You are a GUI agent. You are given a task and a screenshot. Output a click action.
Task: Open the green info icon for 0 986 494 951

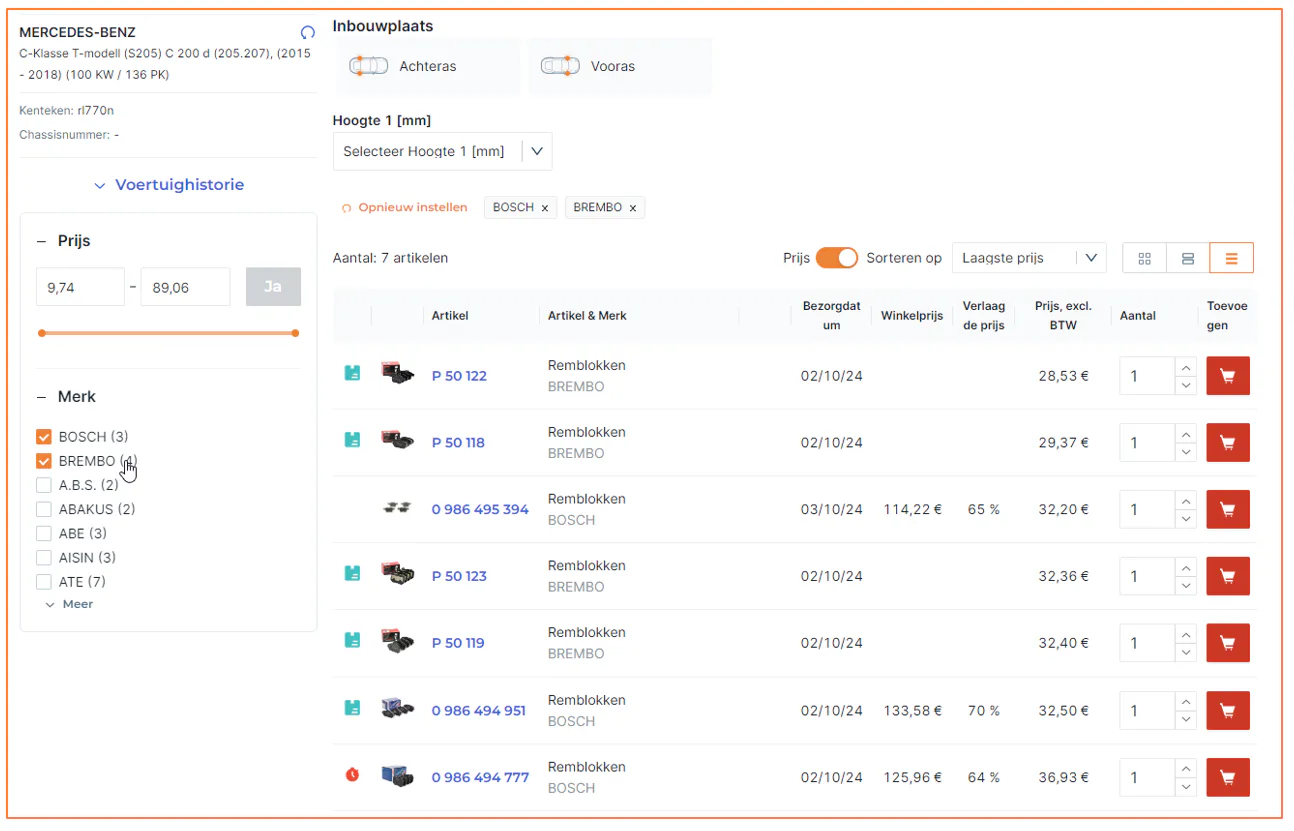click(x=352, y=708)
